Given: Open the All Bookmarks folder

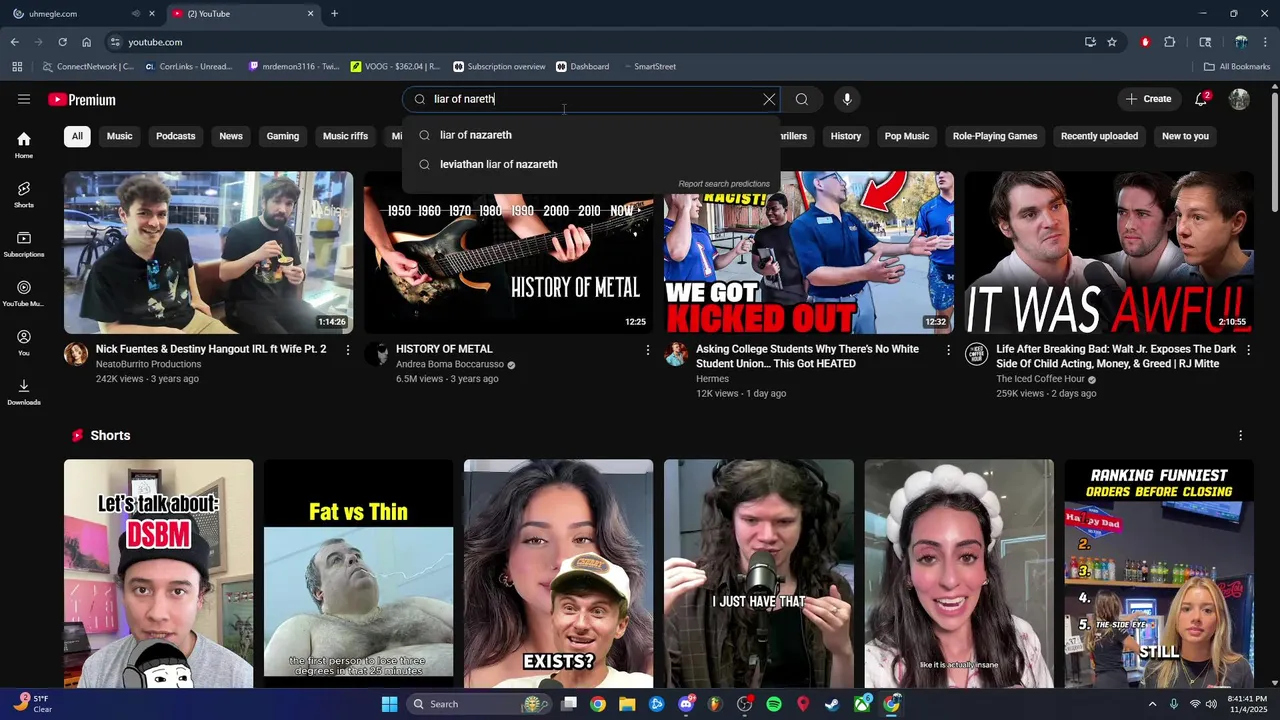Looking at the screenshot, I should [1237, 66].
